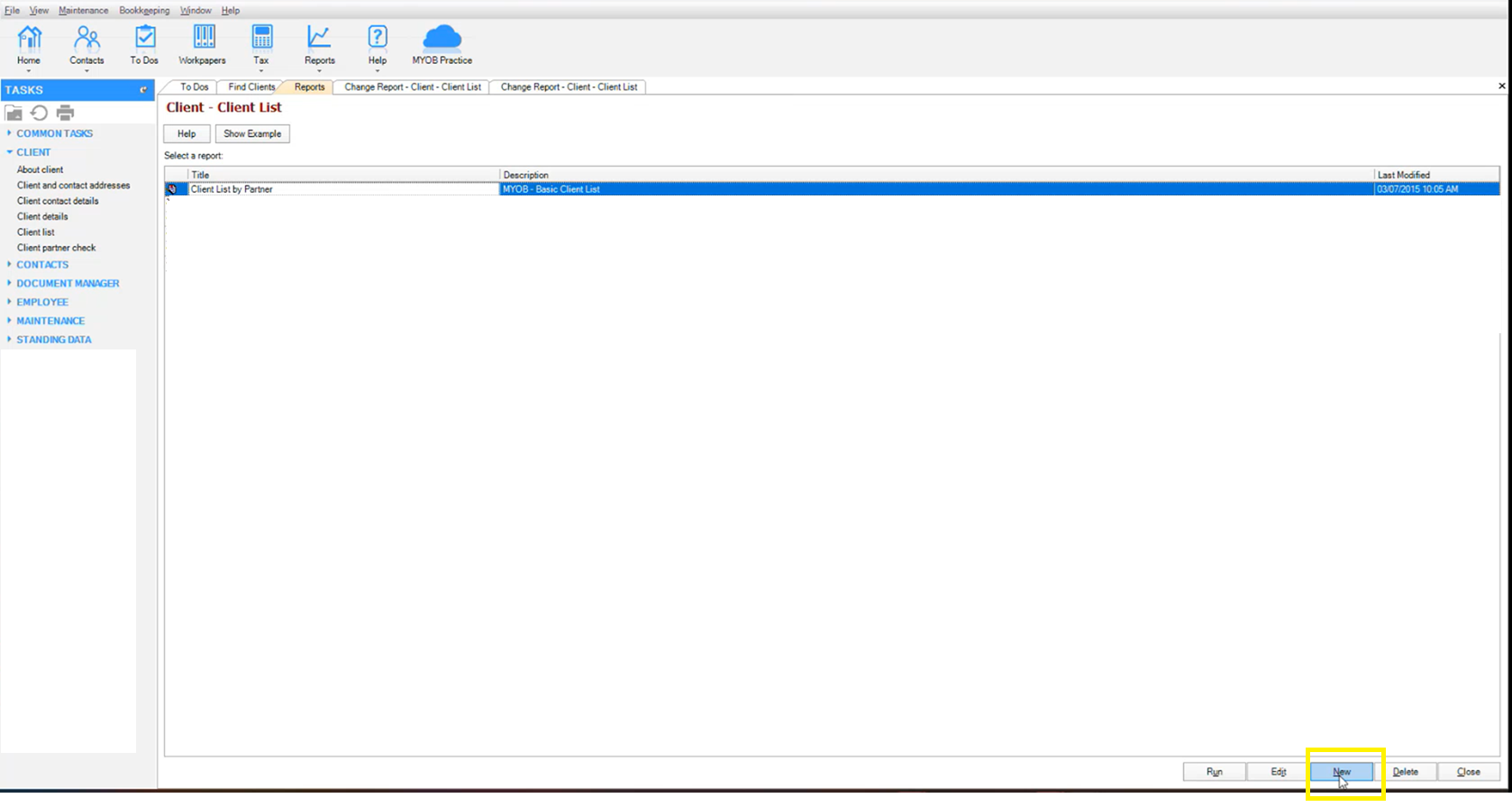Image resolution: width=1512 pixels, height=807 pixels.
Task: Expand the Document Manager section
Action: click(68, 284)
